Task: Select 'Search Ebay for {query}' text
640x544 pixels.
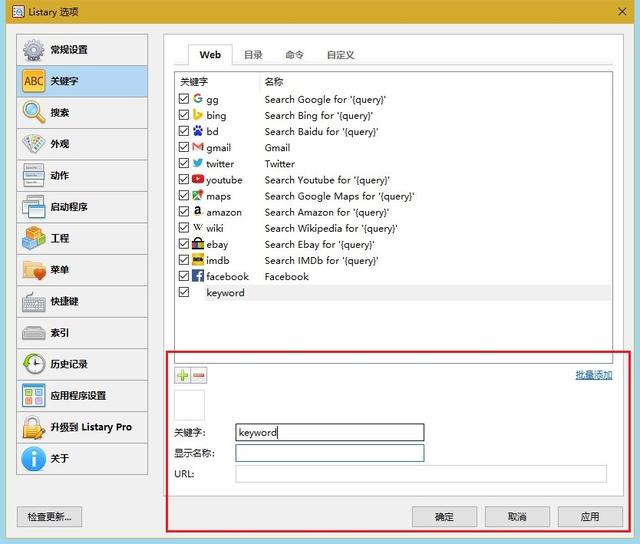Action: click(319, 244)
